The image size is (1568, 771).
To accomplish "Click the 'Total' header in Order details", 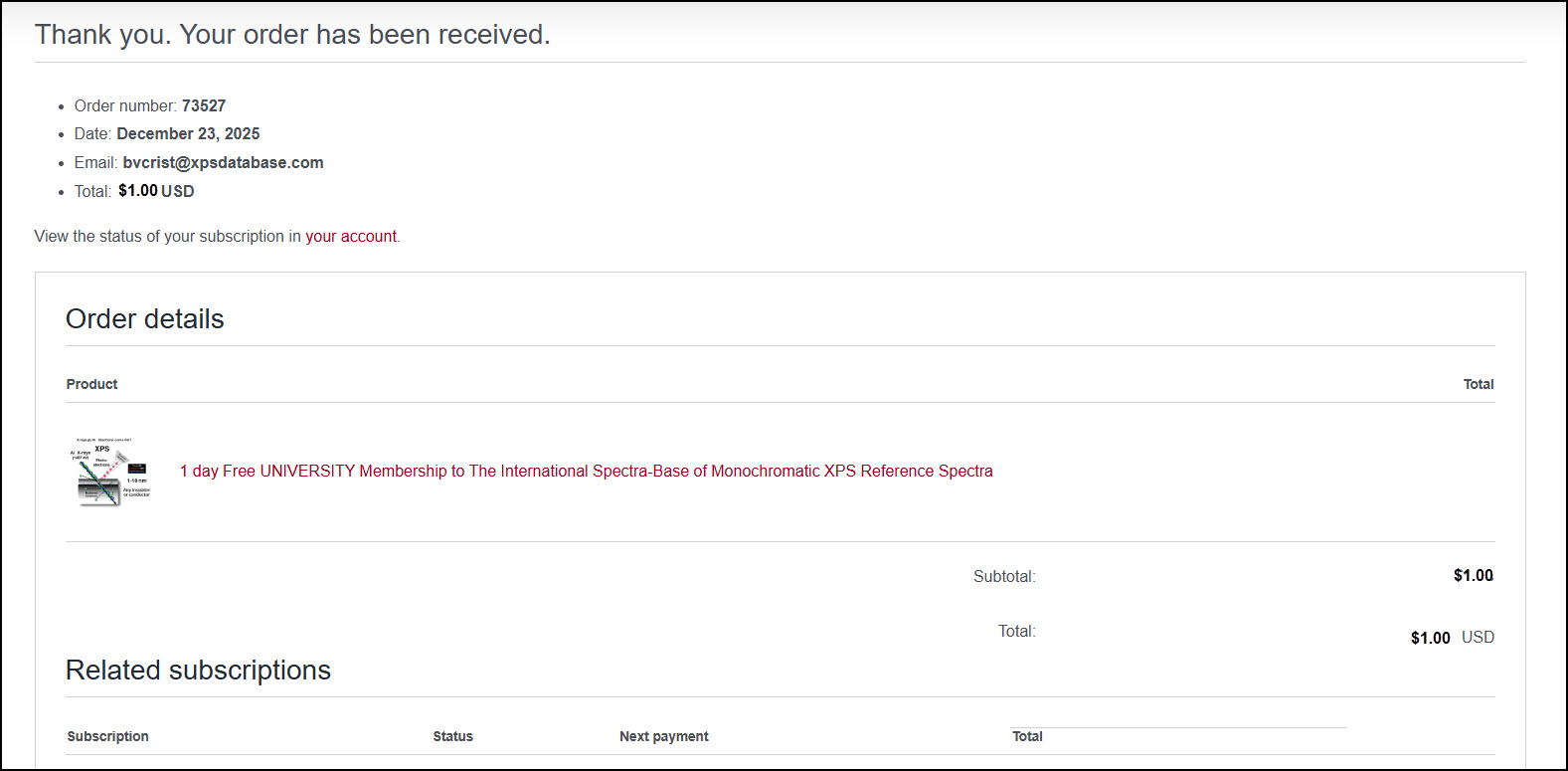I will pyautogui.click(x=1478, y=385).
